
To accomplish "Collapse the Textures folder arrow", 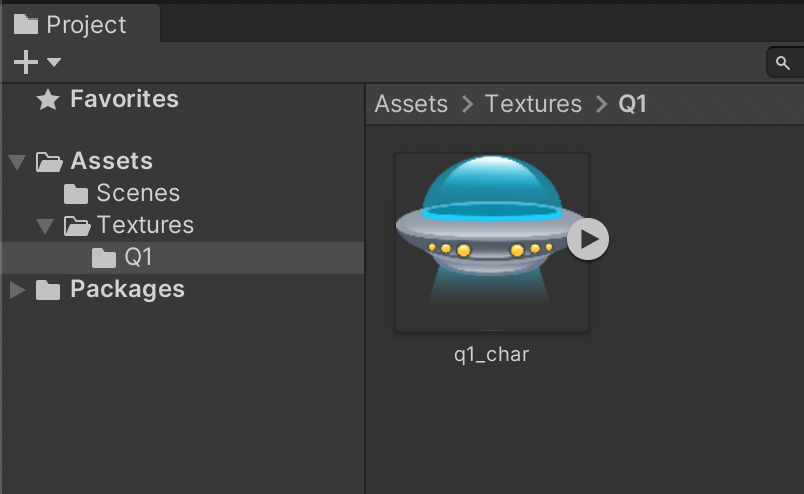I will pos(44,226).
